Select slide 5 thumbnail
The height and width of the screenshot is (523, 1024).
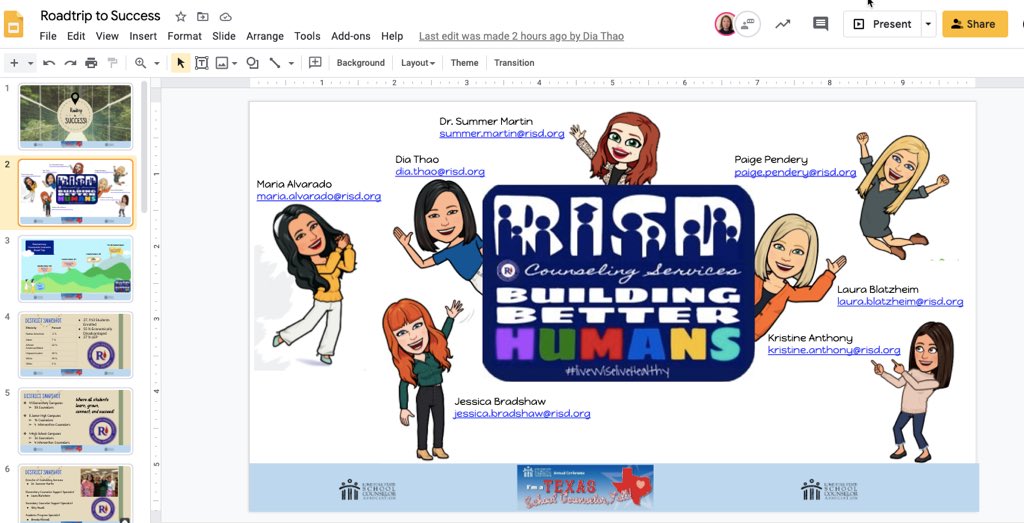76,421
